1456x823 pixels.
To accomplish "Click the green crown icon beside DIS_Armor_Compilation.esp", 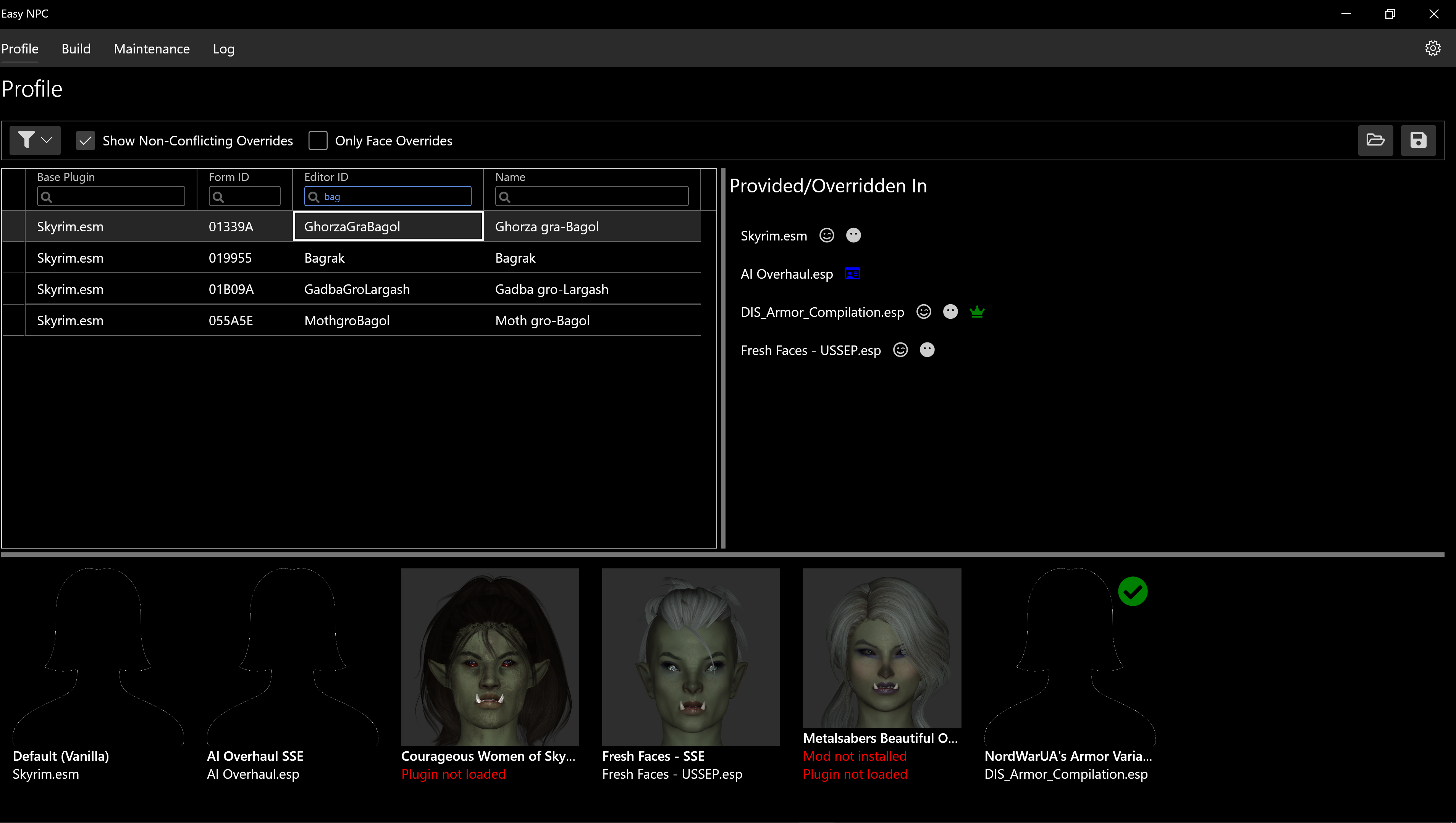I will (x=976, y=312).
